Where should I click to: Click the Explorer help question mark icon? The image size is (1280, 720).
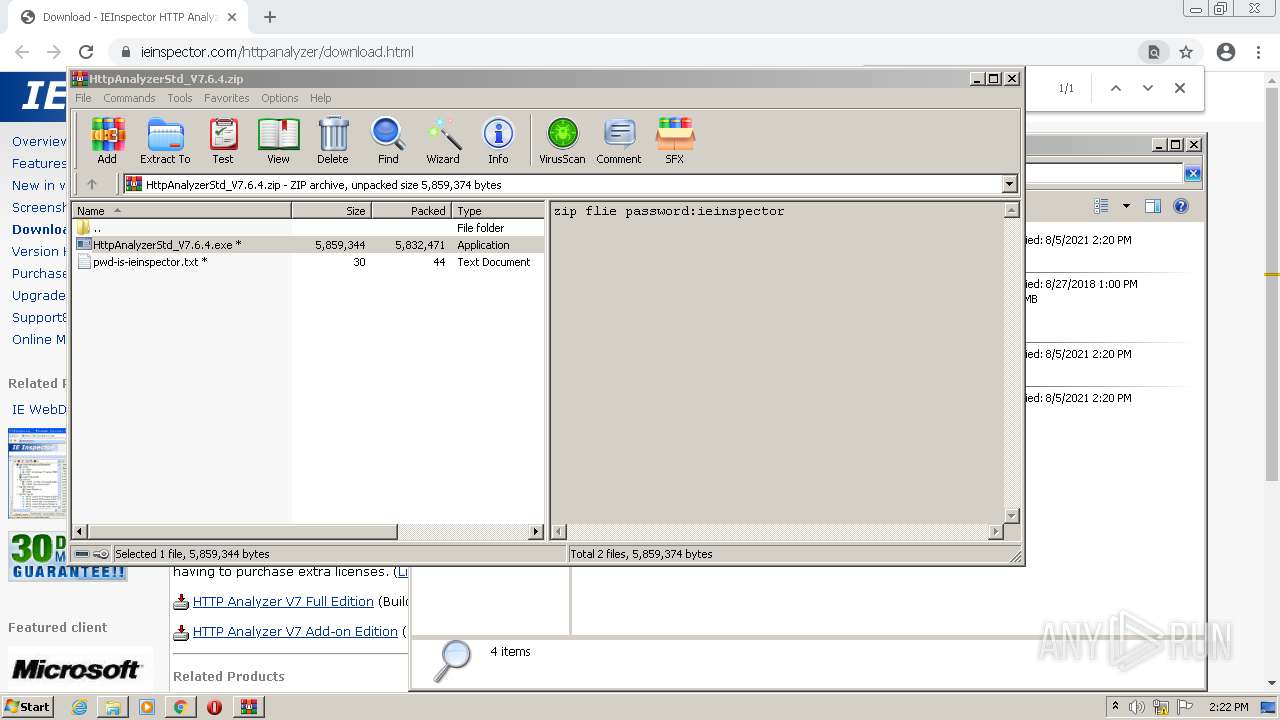tap(1181, 206)
